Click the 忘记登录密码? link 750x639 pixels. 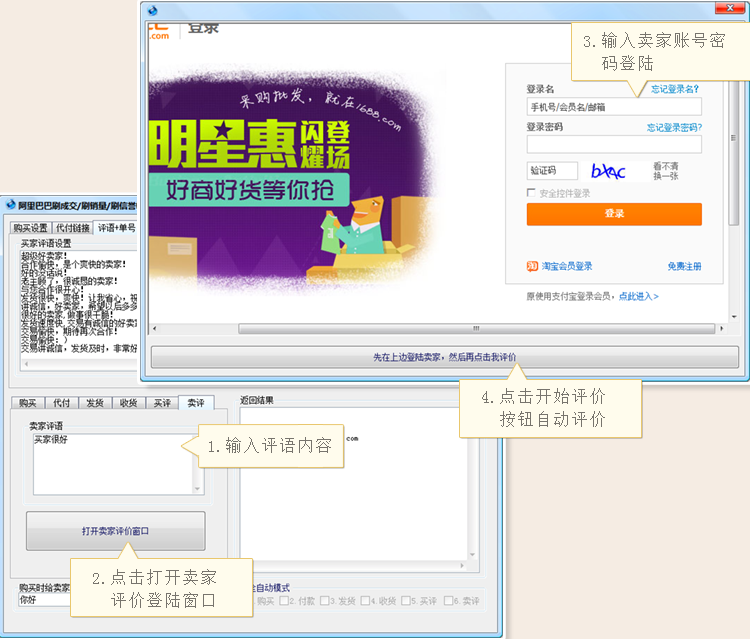tap(674, 127)
